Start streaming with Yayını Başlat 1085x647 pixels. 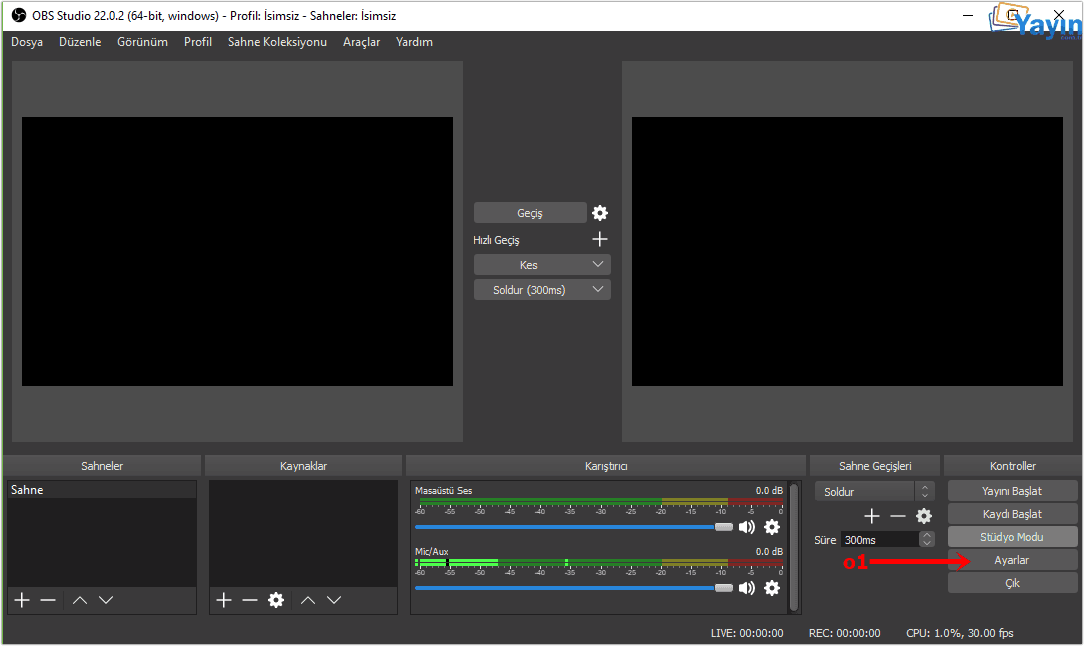pyautogui.click(x=1012, y=491)
